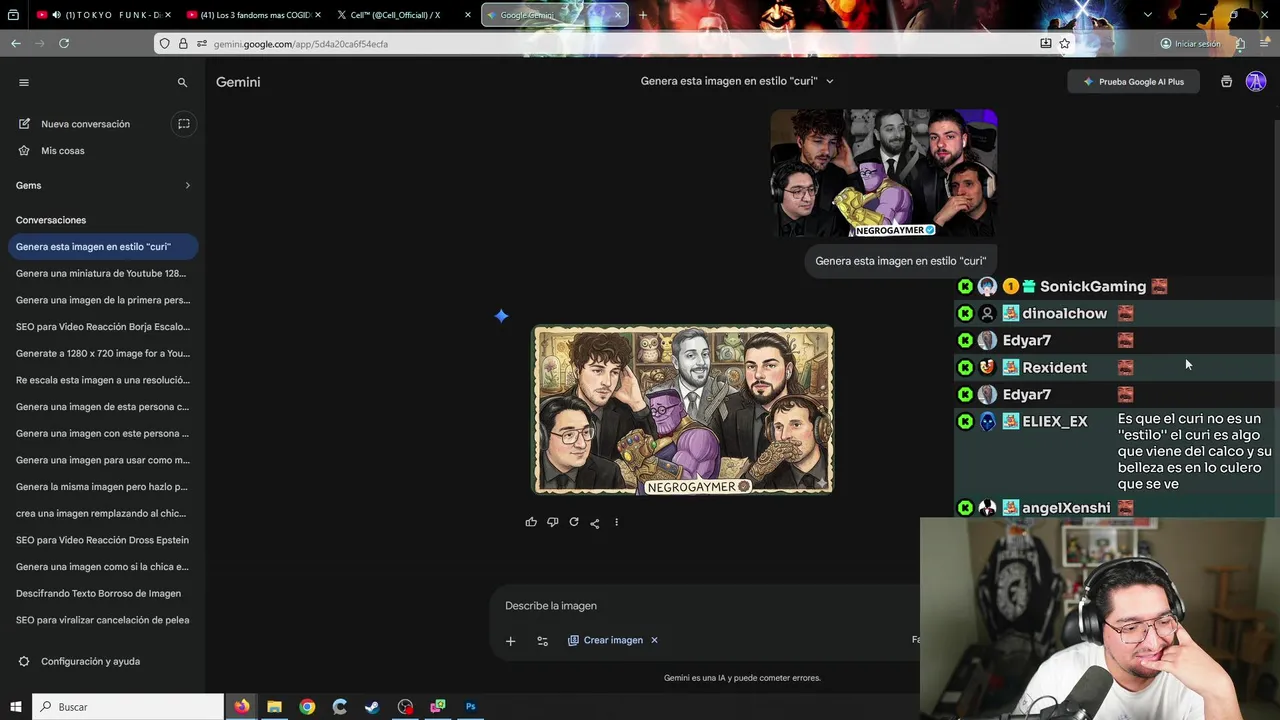The image size is (1280, 720).
Task: Open conversation 'SEO para Video Reacción Borja Escalo...'
Action: pyautogui.click(x=102, y=327)
